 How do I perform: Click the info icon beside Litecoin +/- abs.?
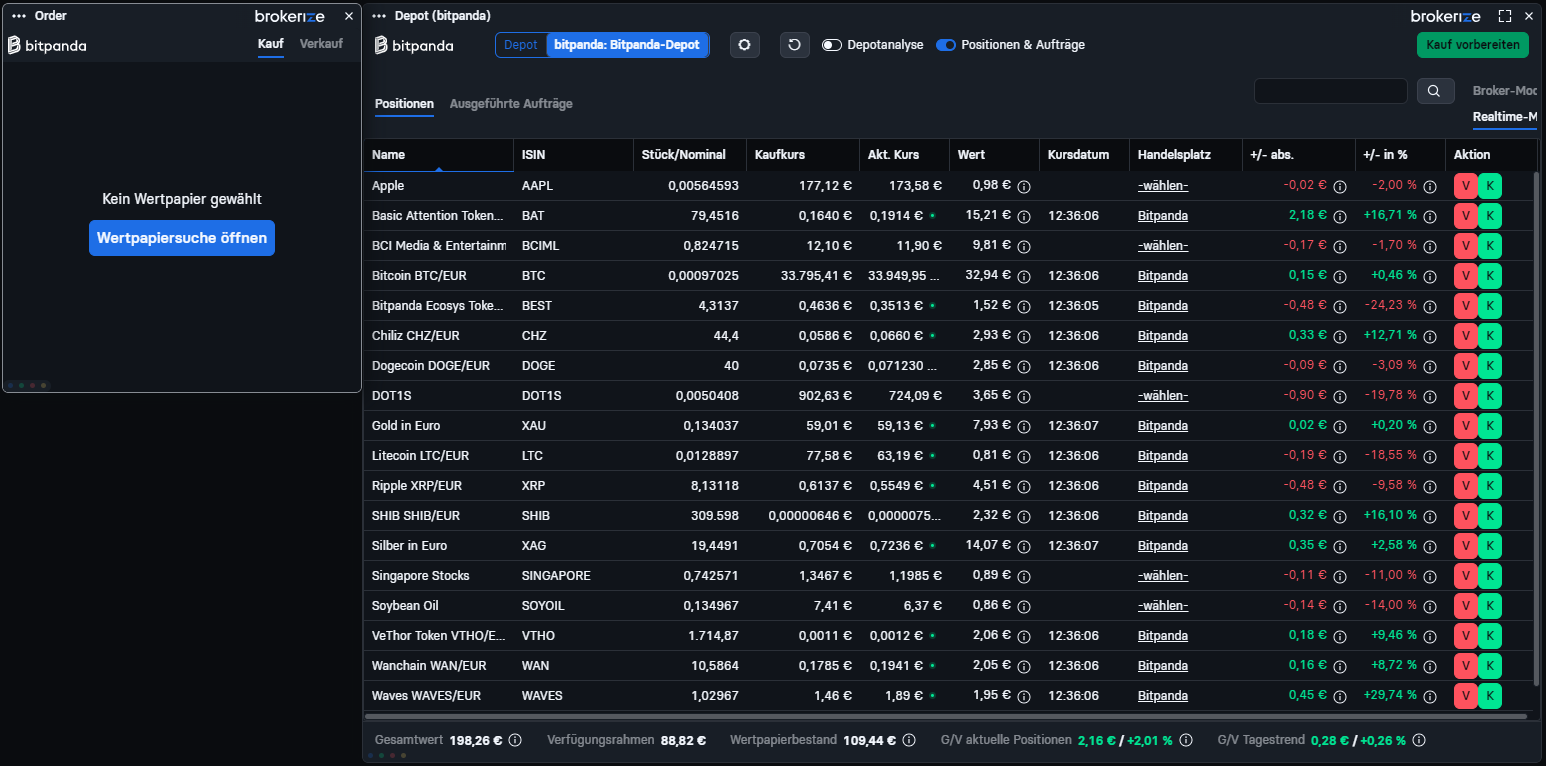1340,456
